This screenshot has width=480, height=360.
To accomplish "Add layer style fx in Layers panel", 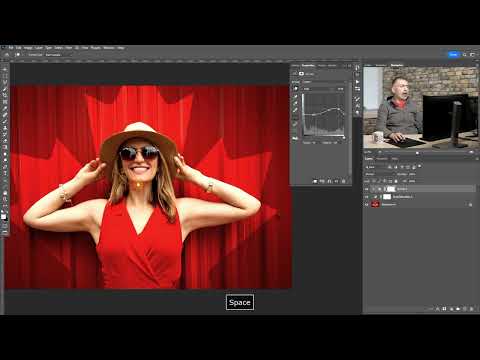I will [438, 309].
